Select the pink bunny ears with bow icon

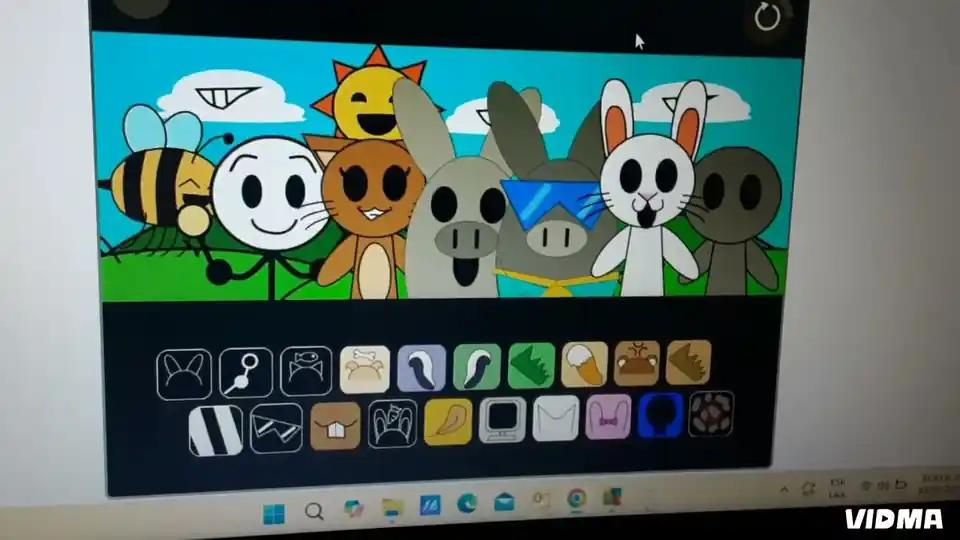pyautogui.click(x=608, y=417)
